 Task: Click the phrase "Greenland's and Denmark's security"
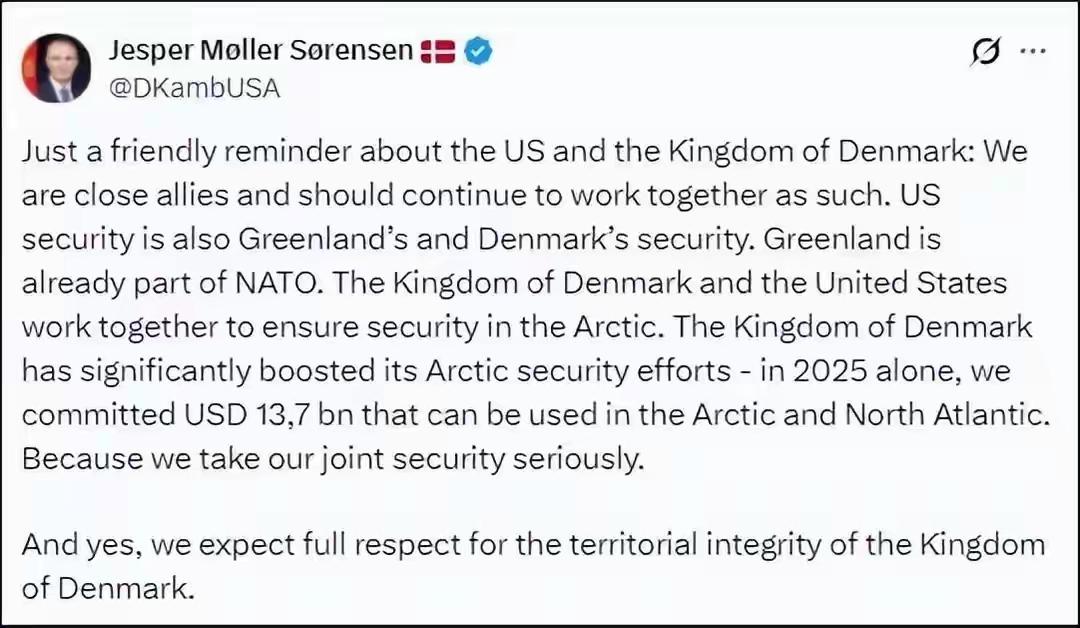pyautogui.click(x=493, y=240)
